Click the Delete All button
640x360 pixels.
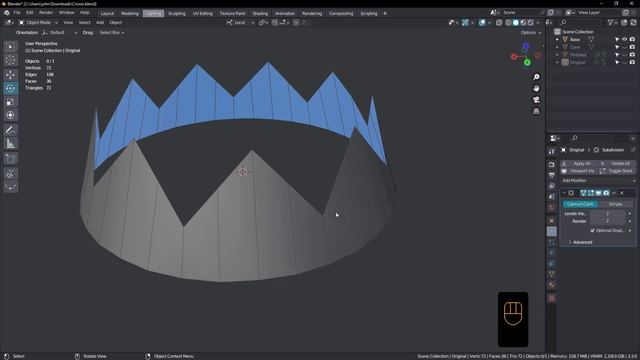click(617, 163)
